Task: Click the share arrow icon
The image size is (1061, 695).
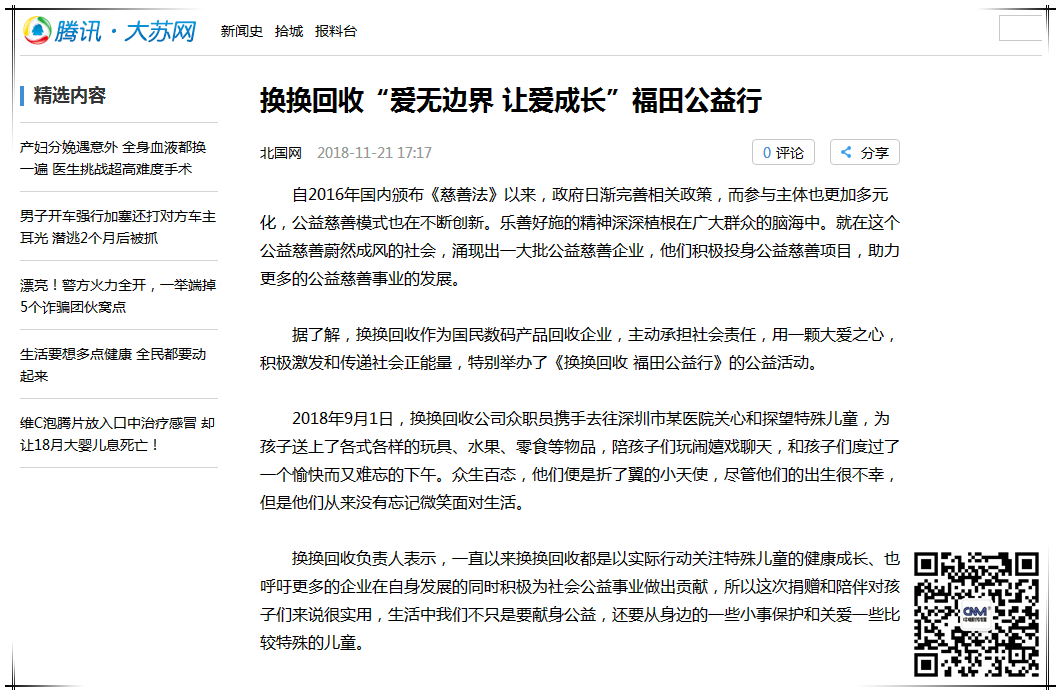Action: click(846, 152)
